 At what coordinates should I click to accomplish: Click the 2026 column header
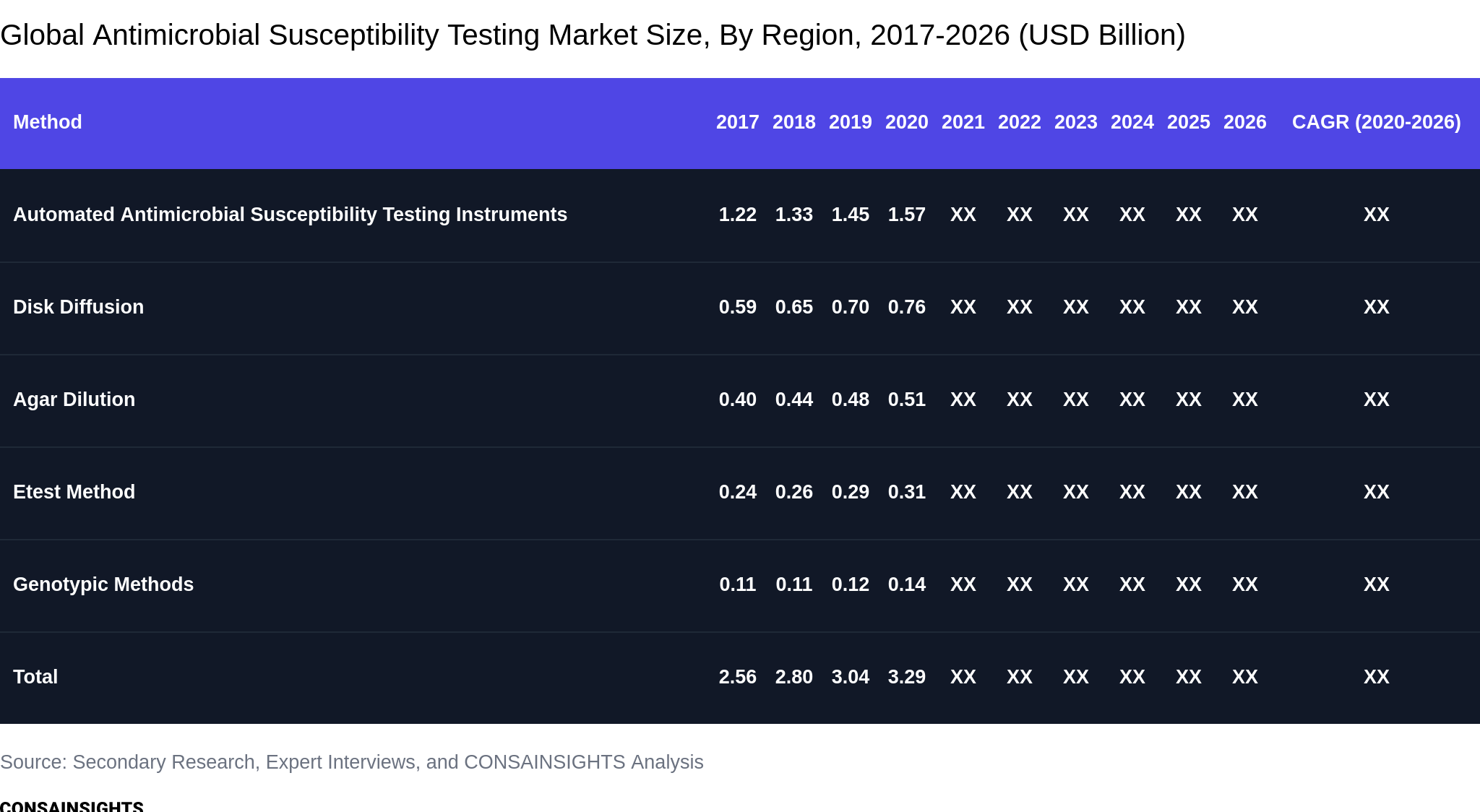tap(1245, 122)
